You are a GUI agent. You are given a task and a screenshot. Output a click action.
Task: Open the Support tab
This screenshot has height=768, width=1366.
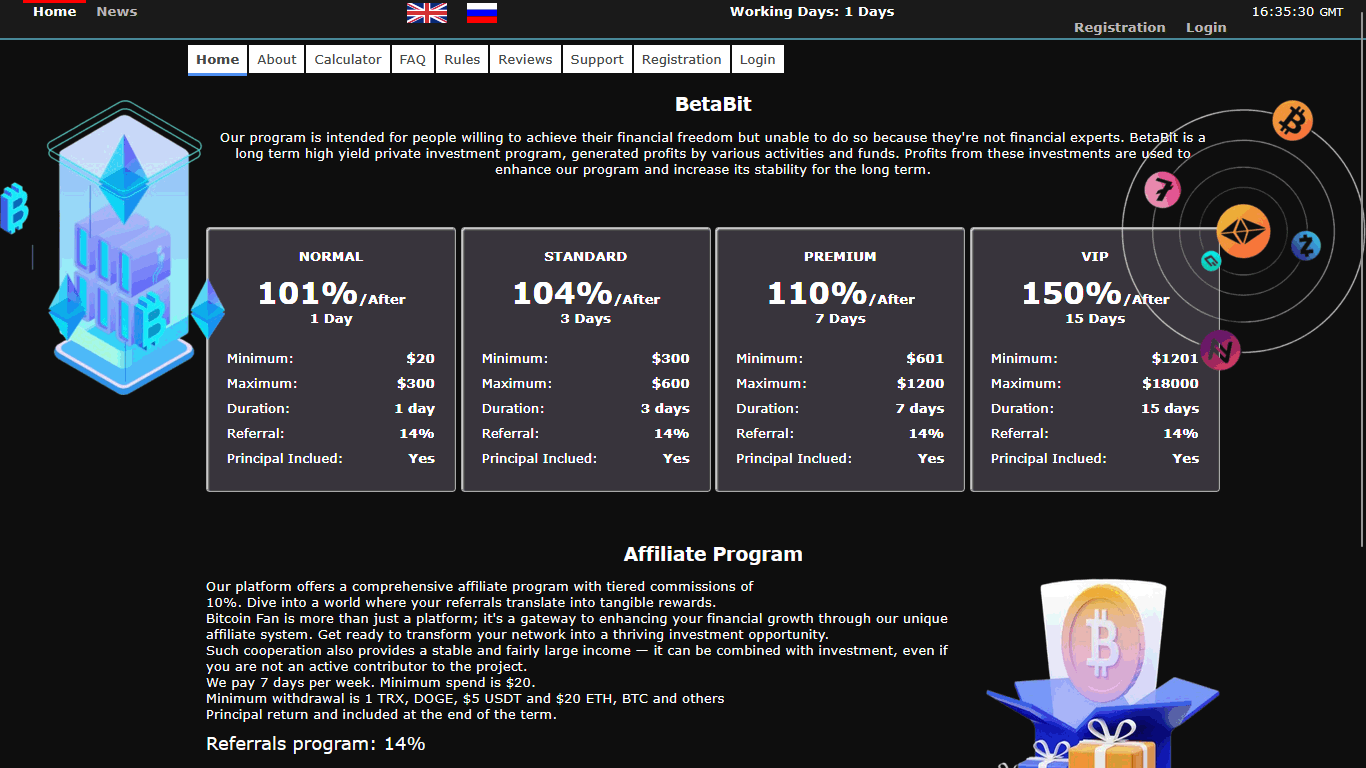pyautogui.click(x=597, y=60)
